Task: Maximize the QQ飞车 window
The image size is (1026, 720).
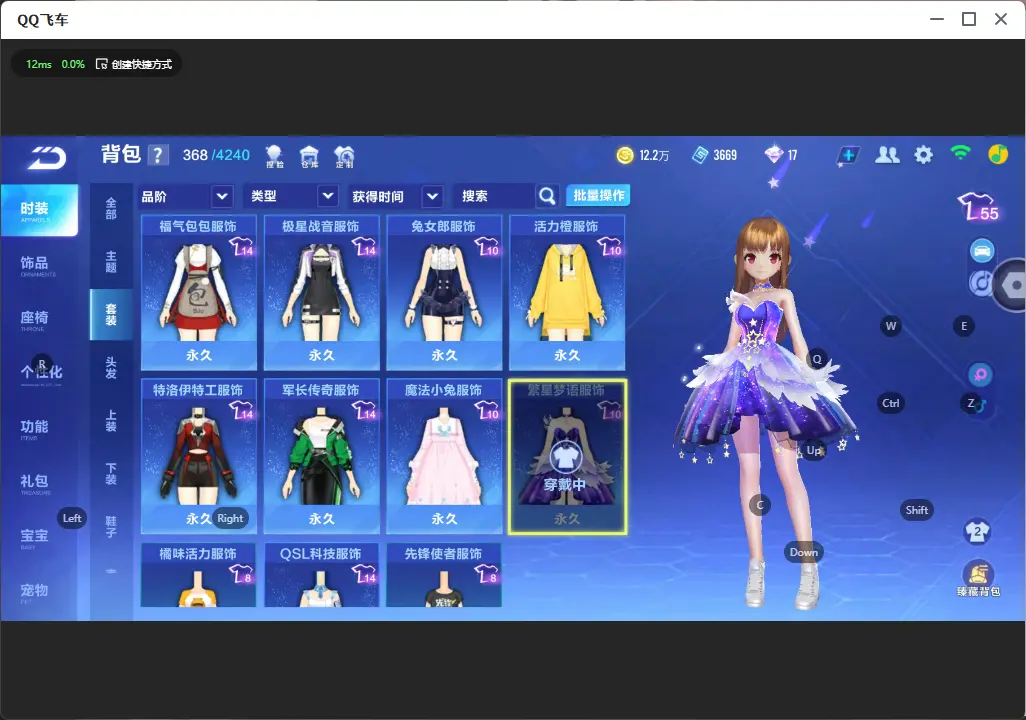Action: pyautogui.click(x=969, y=20)
